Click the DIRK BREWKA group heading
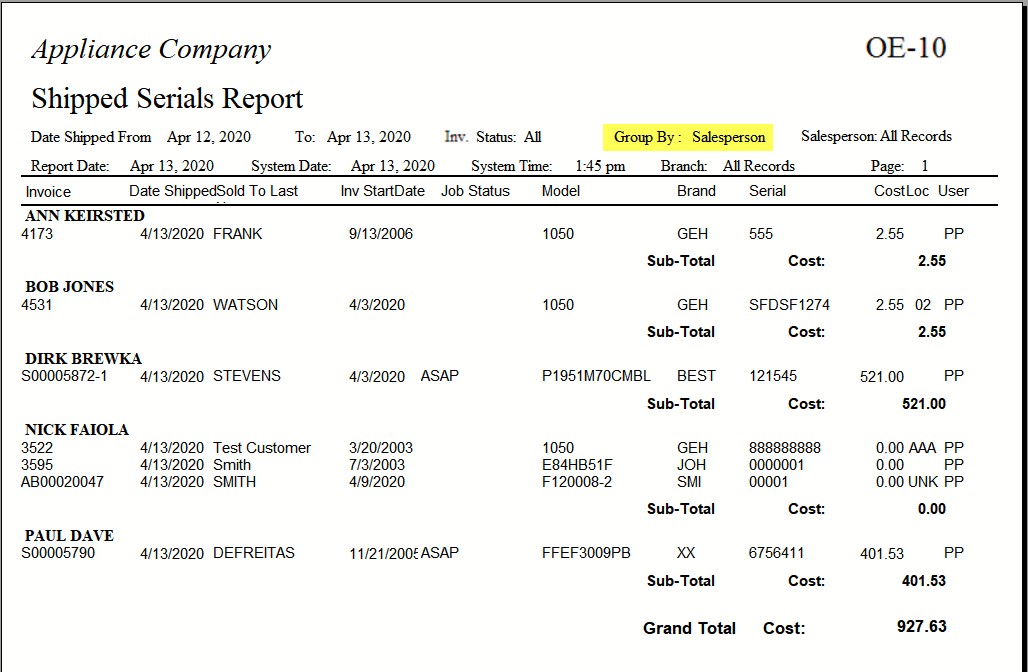 tap(83, 359)
